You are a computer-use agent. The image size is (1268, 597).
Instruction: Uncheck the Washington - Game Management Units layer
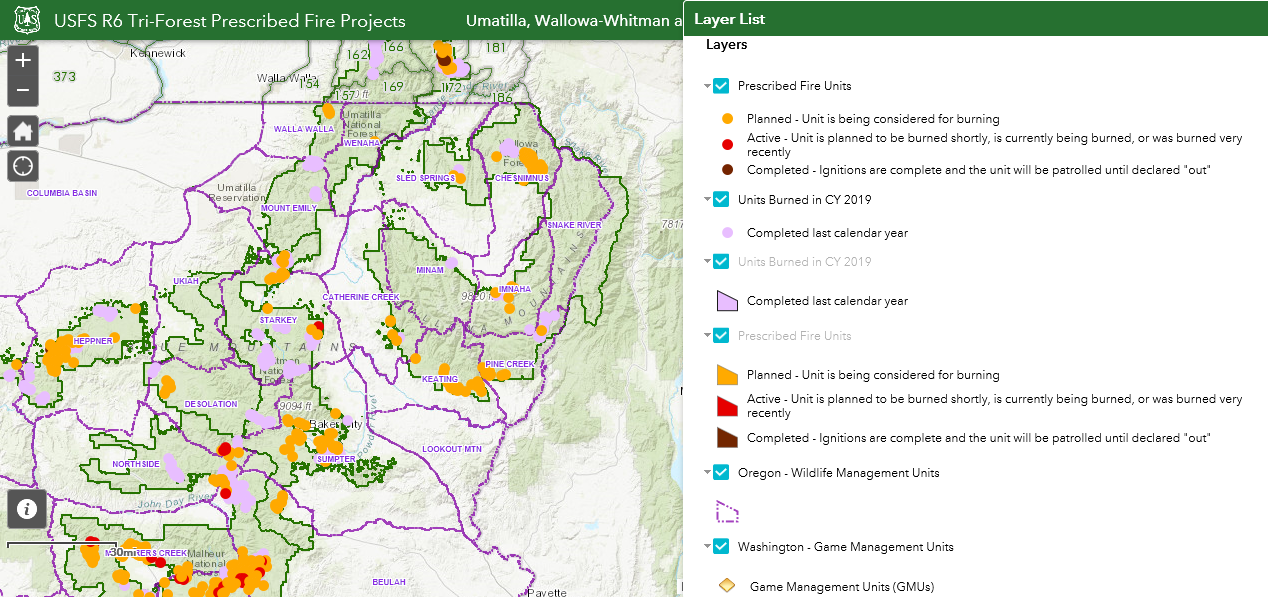(719, 546)
